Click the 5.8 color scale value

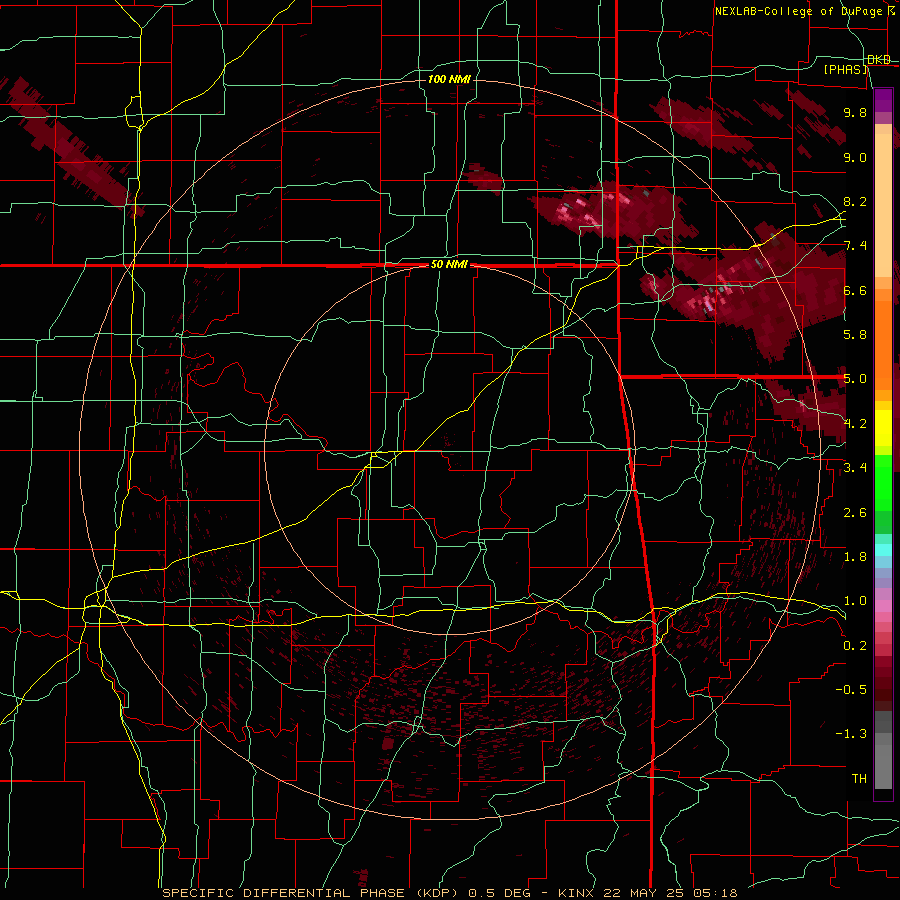pos(855,335)
